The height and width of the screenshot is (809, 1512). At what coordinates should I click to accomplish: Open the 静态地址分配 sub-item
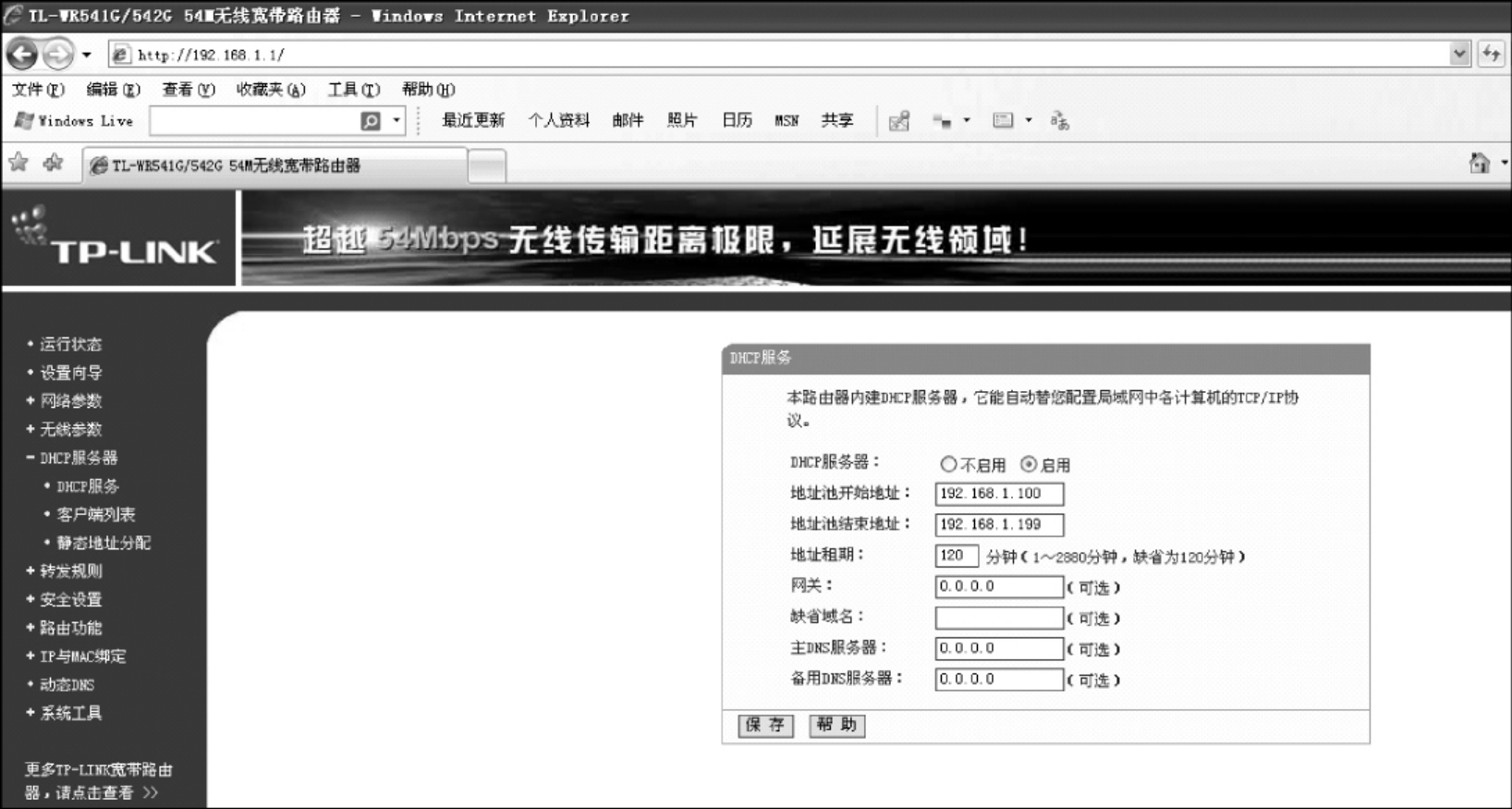(104, 543)
